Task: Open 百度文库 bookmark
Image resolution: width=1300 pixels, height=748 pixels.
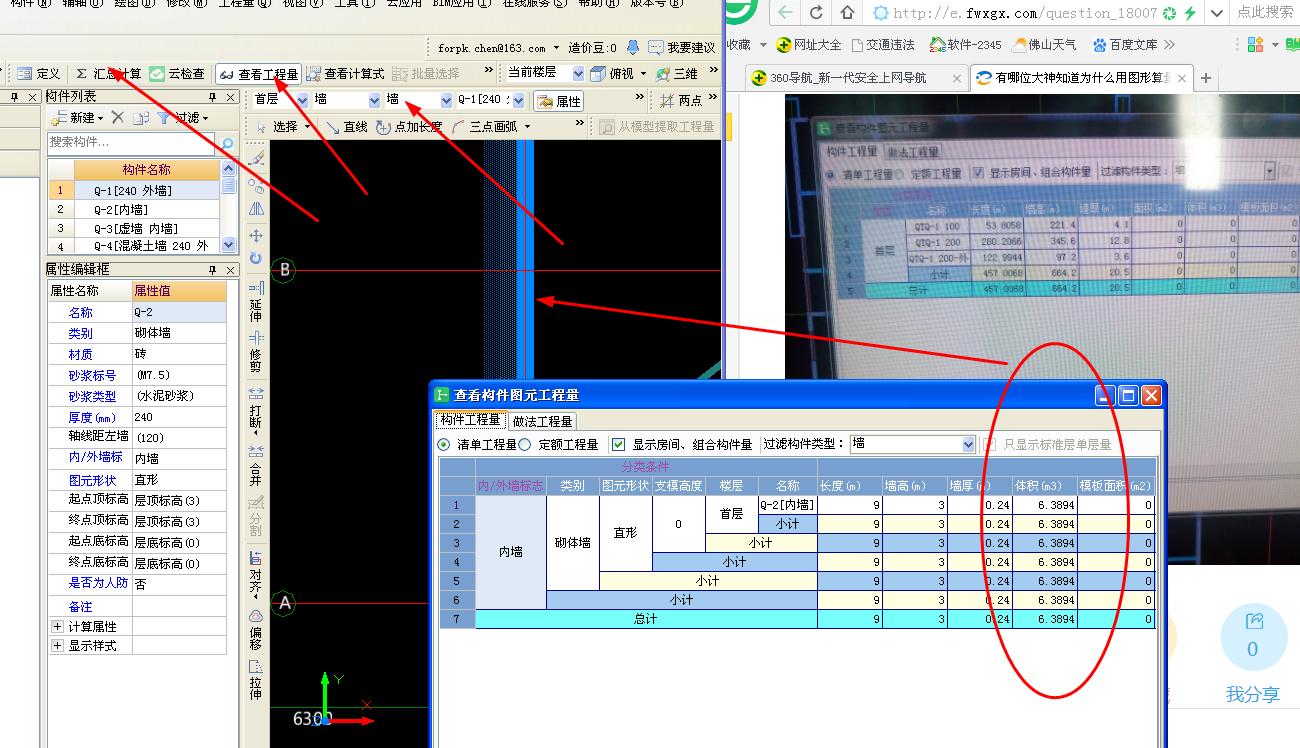Action: pos(1125,45)
